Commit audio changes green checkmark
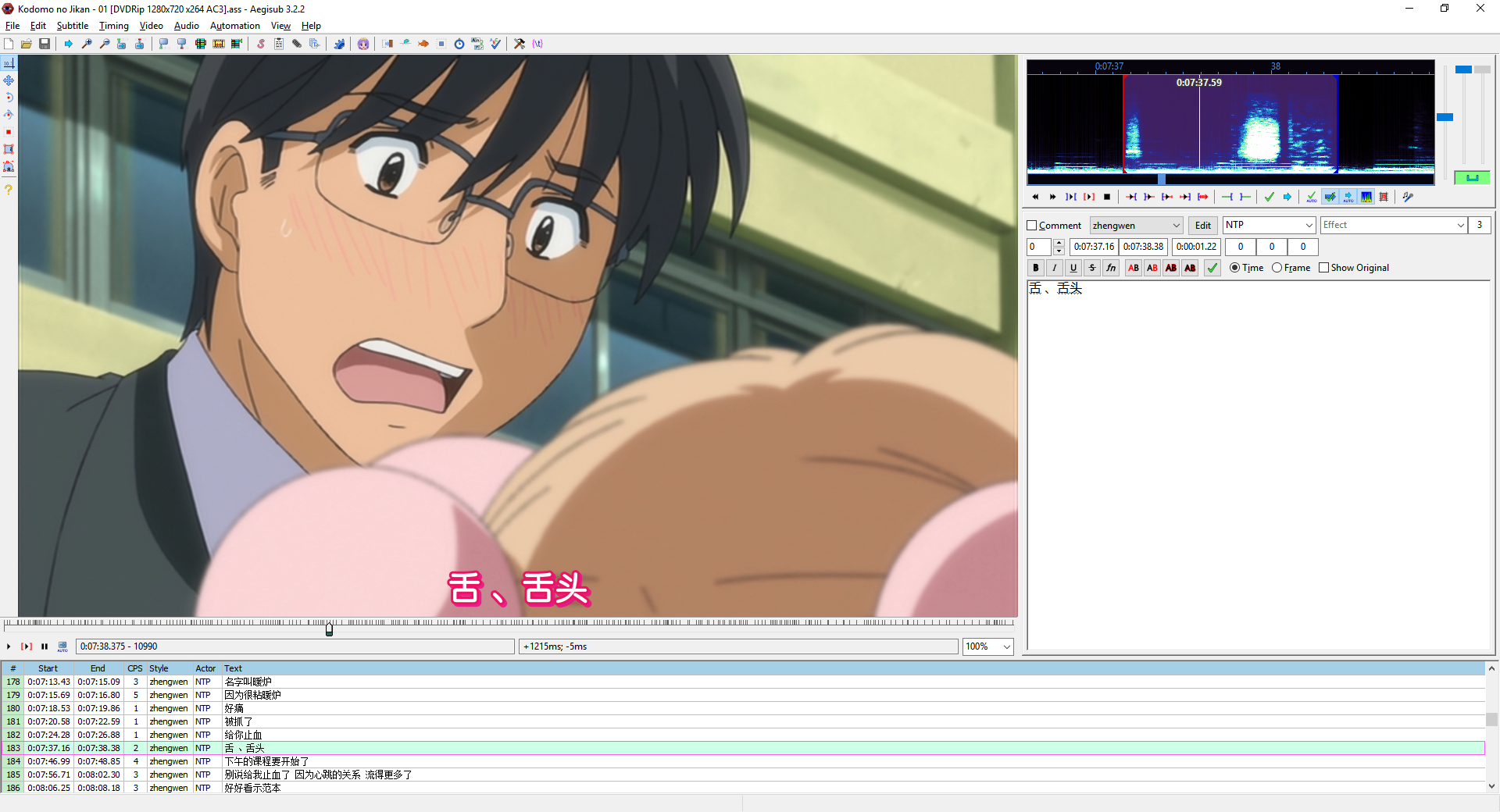 click(1270, 197)
